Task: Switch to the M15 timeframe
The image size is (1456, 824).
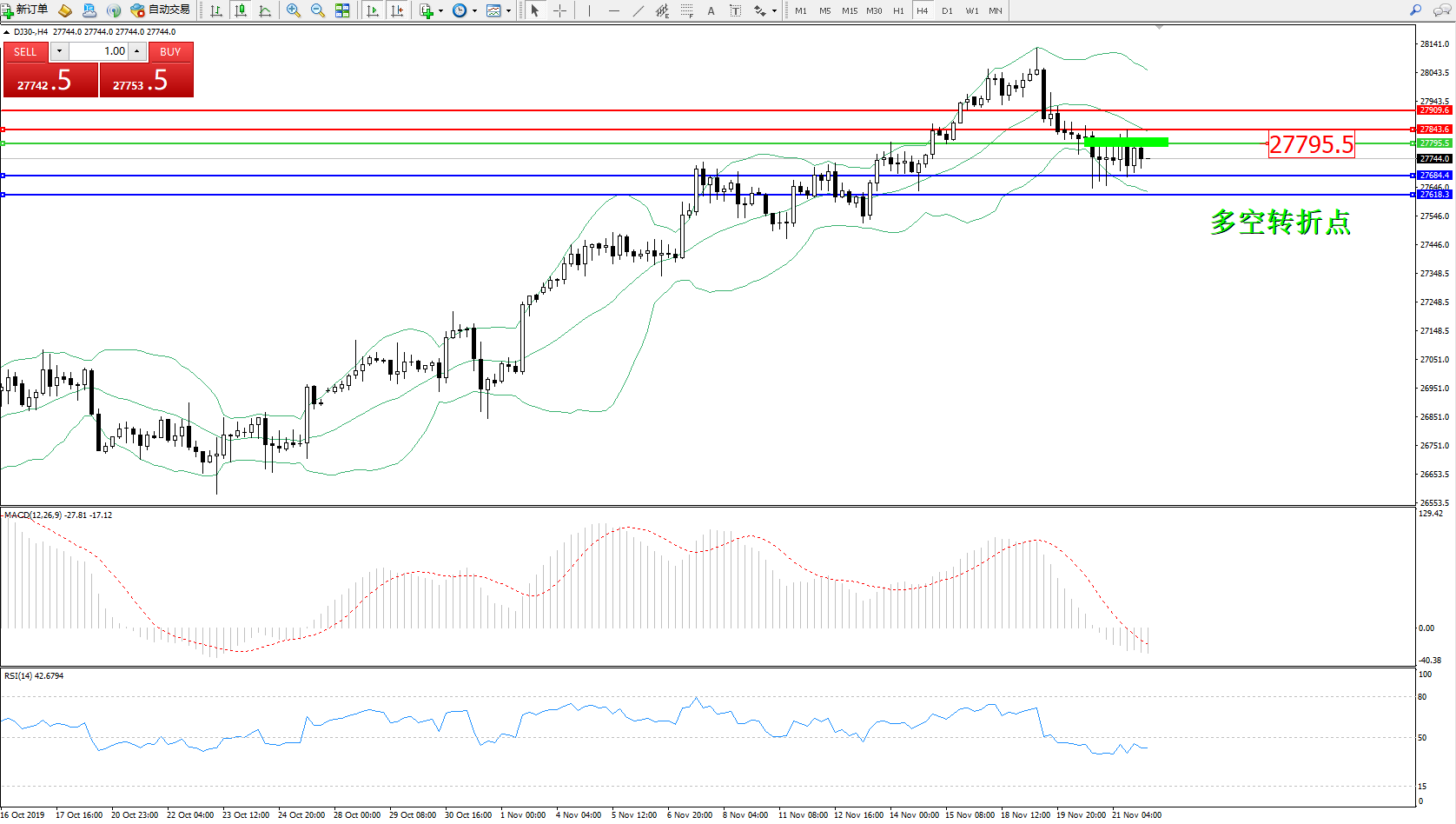Action: tap(849, 10)
